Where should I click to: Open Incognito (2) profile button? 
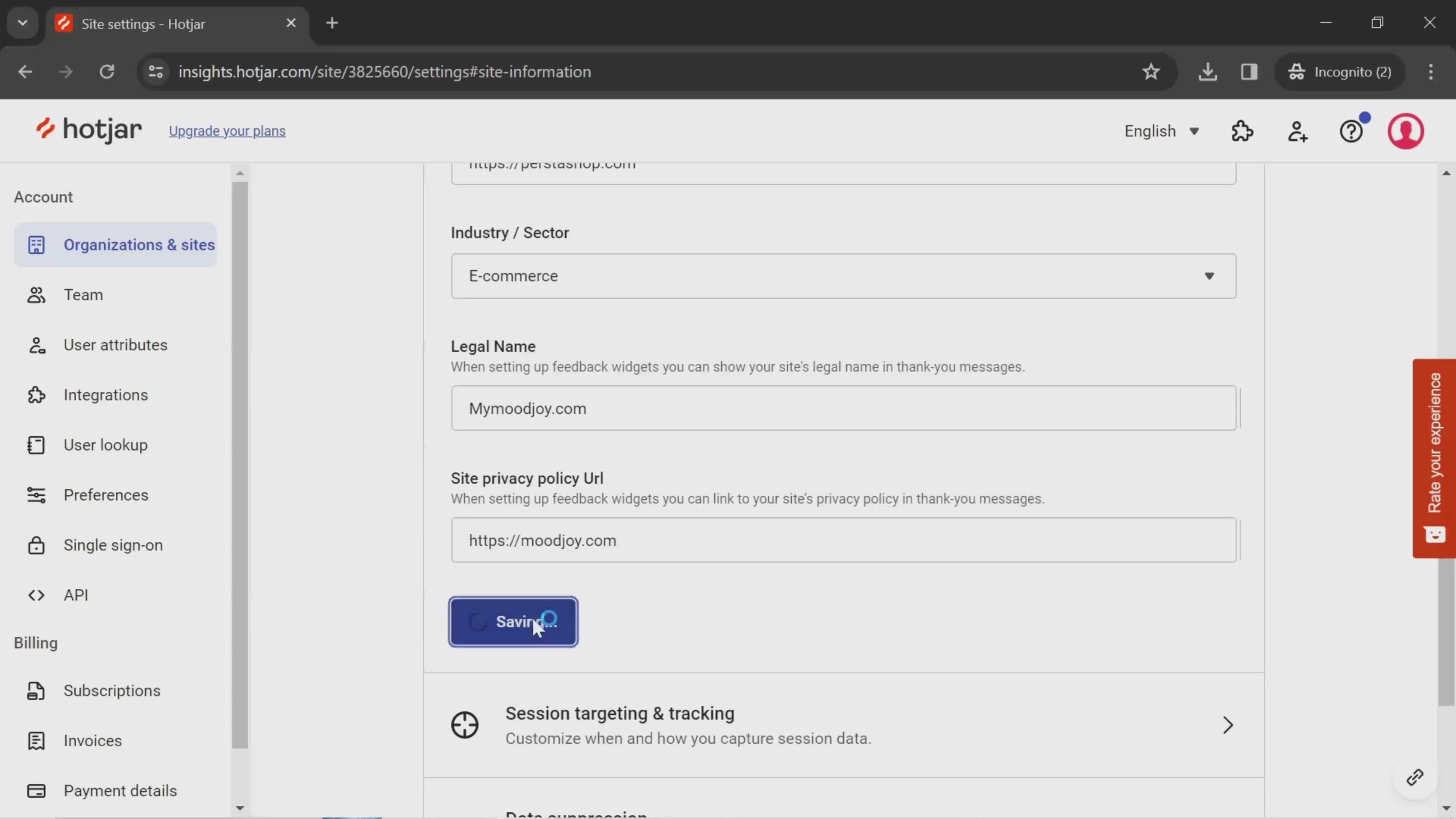pyautogui.click(x=1340, y=72)
